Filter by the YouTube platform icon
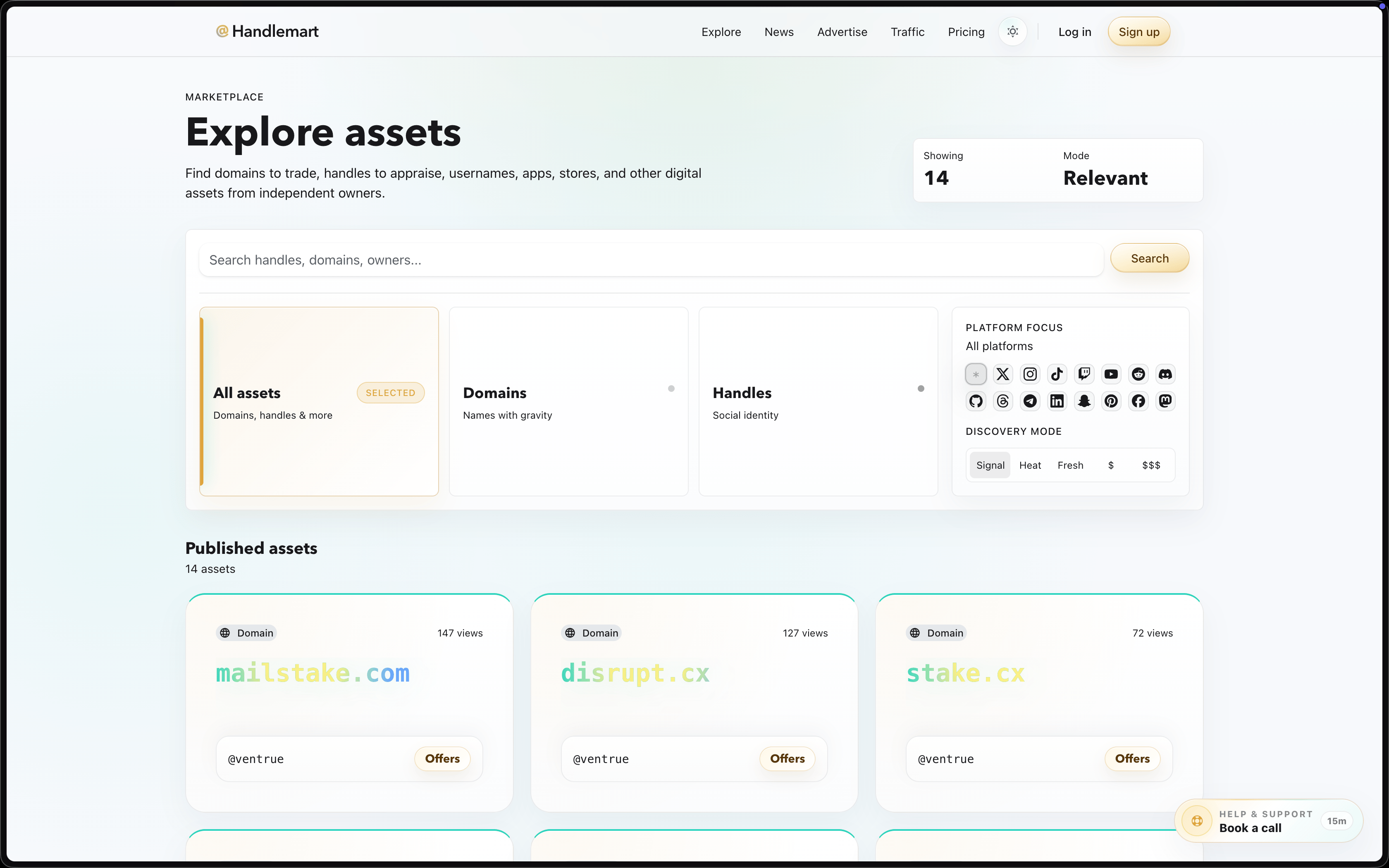 pyautogui.click(x=1111, y=374)
